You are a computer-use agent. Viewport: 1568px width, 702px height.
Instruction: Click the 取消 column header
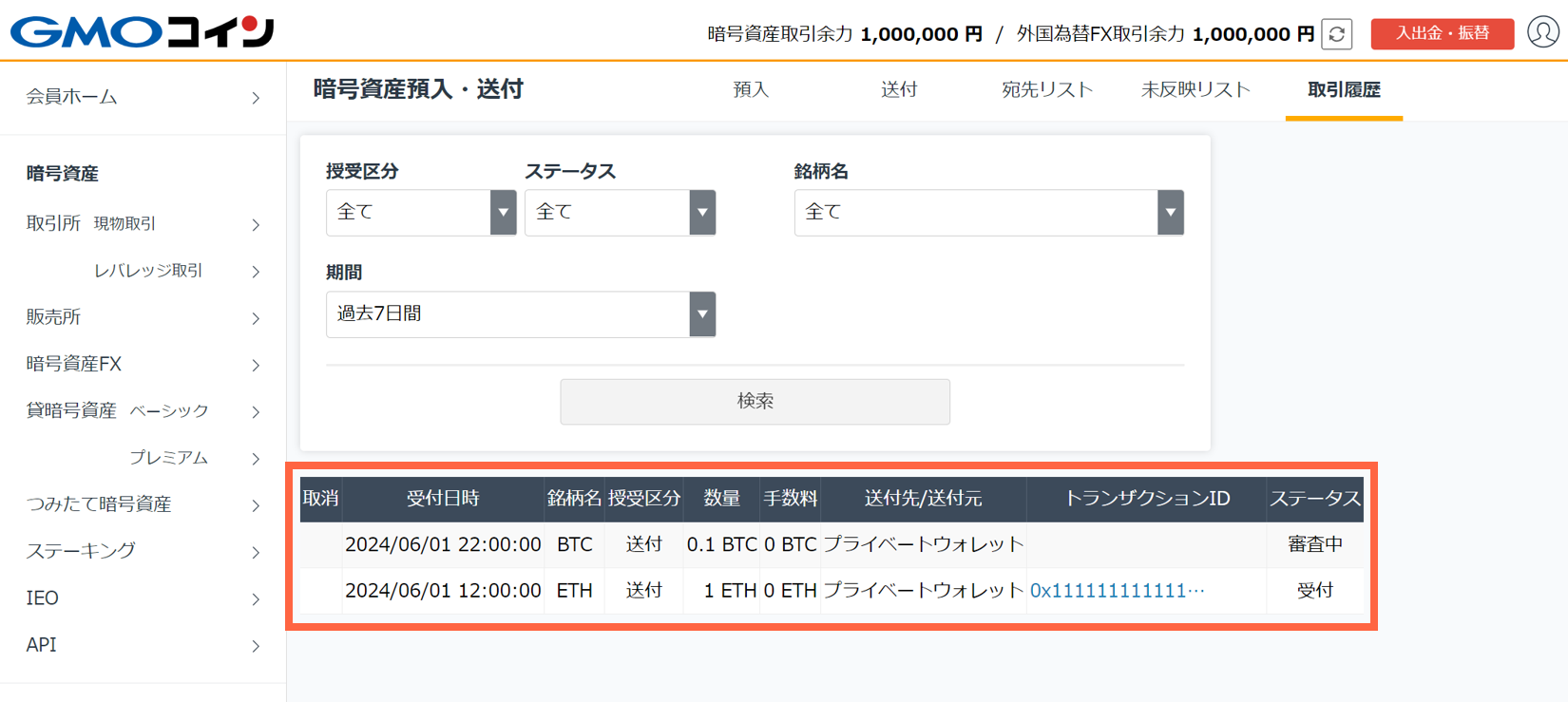point(321,499)
